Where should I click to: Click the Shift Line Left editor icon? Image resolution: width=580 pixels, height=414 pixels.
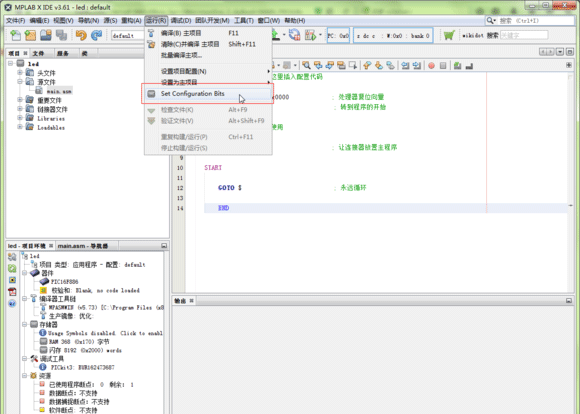click(405, 65)
